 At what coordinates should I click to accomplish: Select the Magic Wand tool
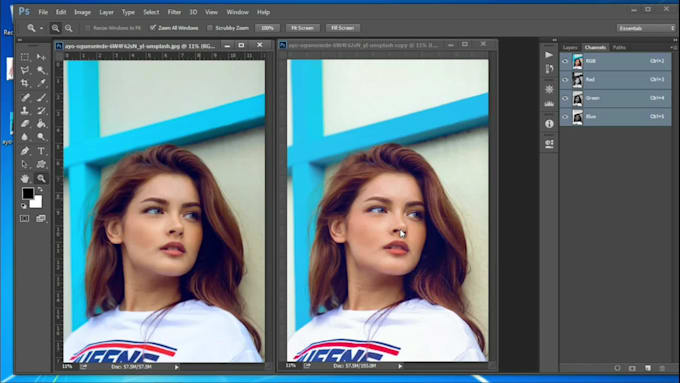point(41,70)
